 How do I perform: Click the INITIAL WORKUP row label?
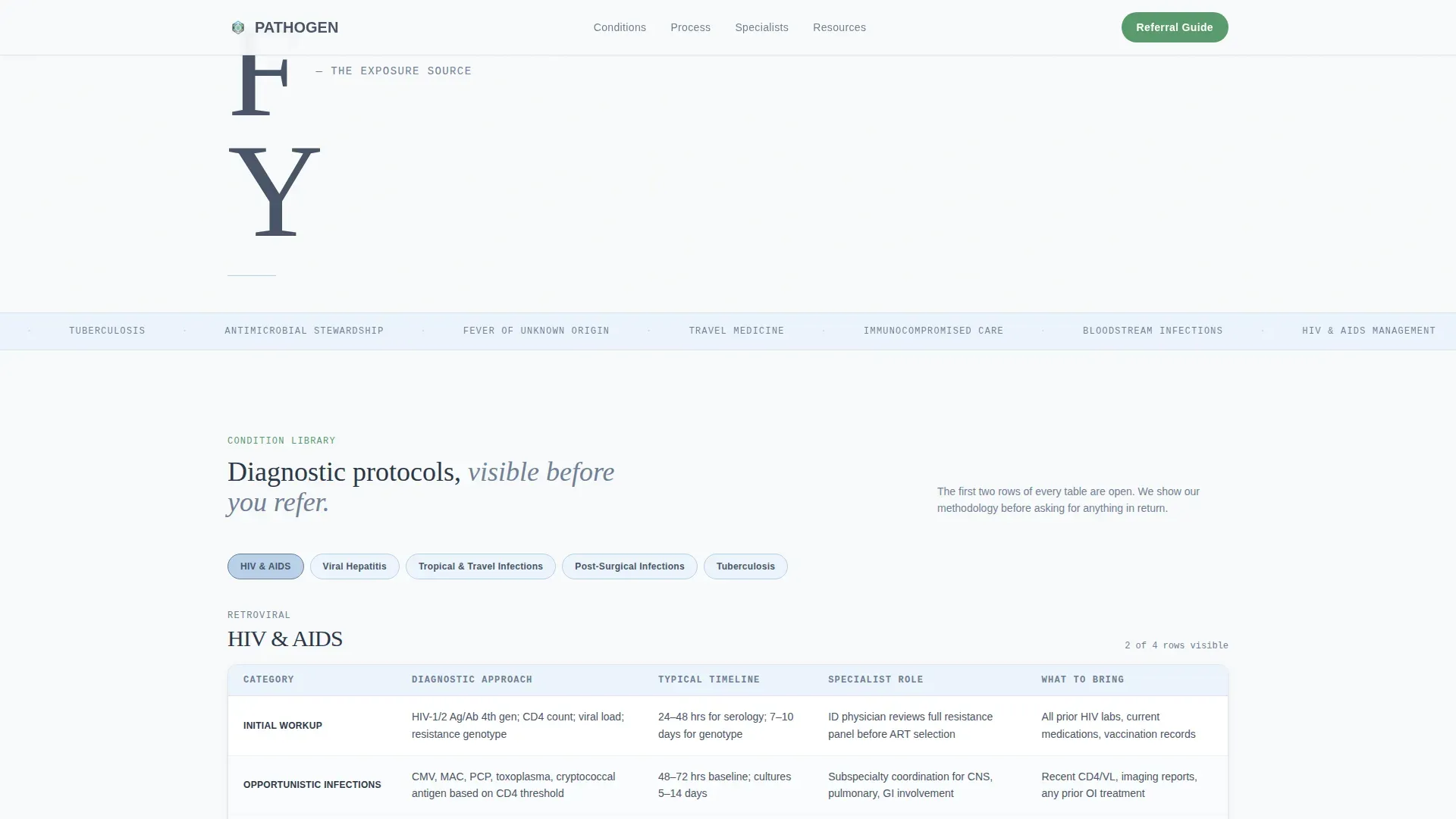[283, 726]
